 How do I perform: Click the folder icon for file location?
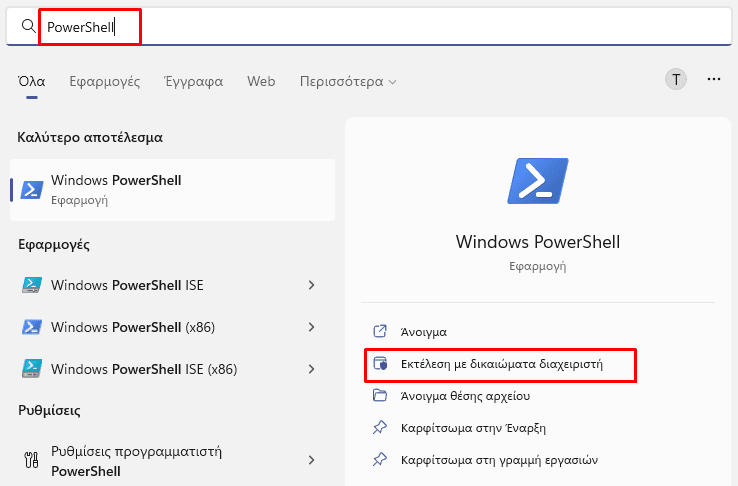click(x=380, y=395)
